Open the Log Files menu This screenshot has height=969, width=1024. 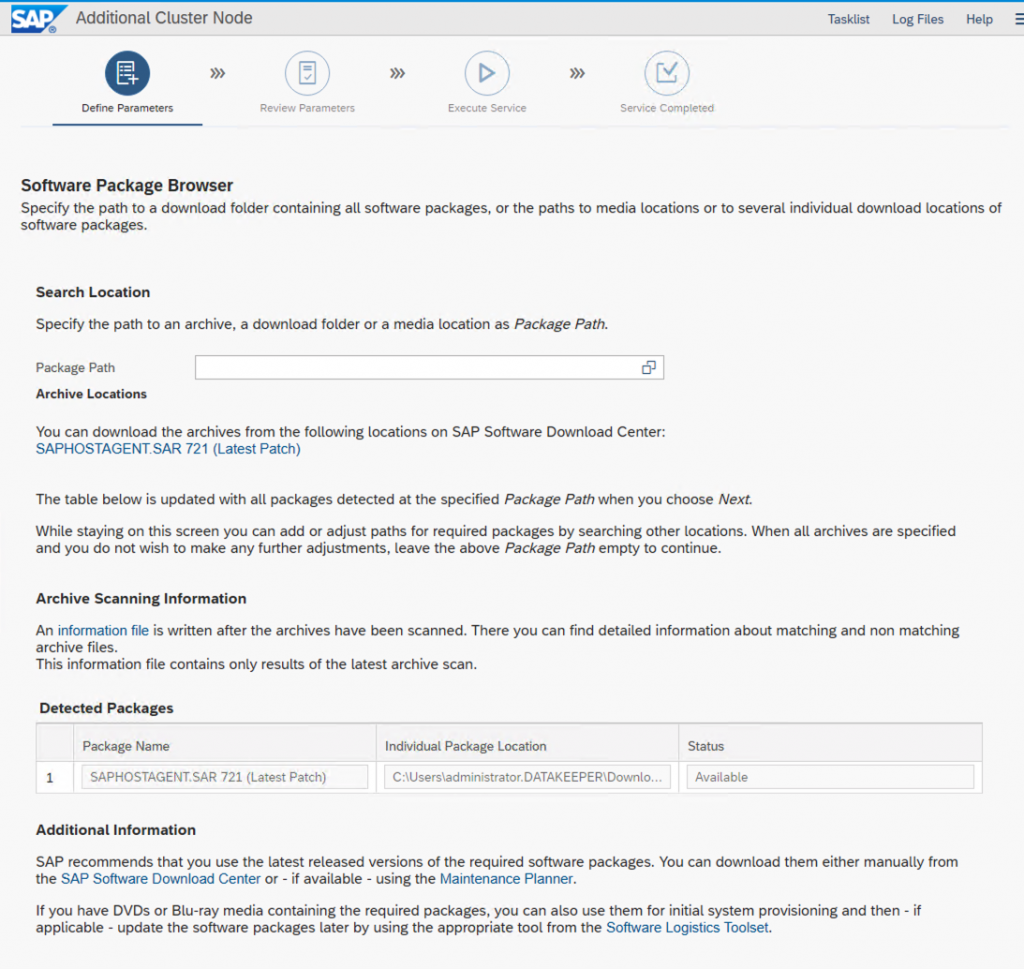point(918,20)
